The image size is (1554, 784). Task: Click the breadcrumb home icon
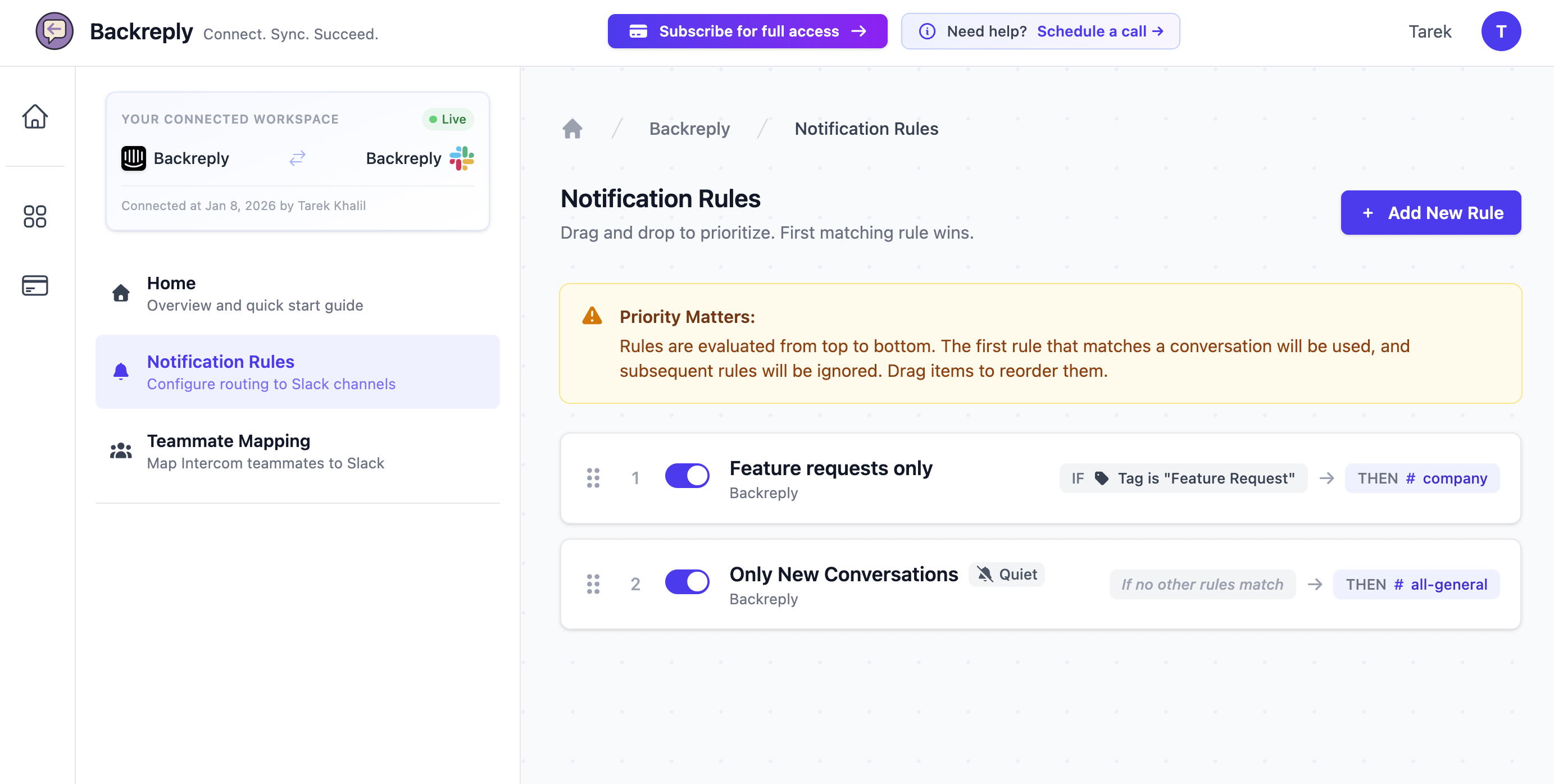click(572, 129)
